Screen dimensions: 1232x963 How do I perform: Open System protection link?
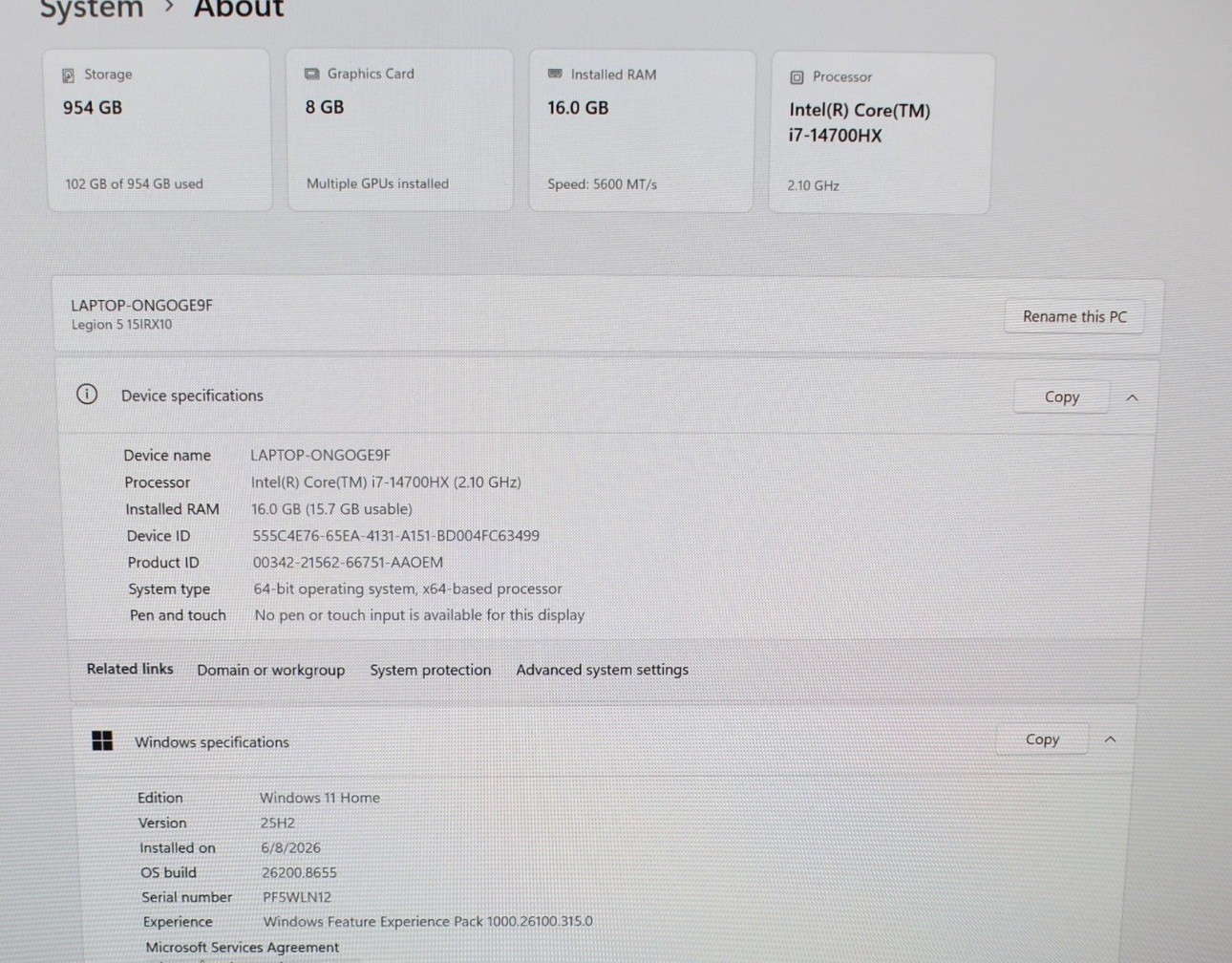point(430,670)
